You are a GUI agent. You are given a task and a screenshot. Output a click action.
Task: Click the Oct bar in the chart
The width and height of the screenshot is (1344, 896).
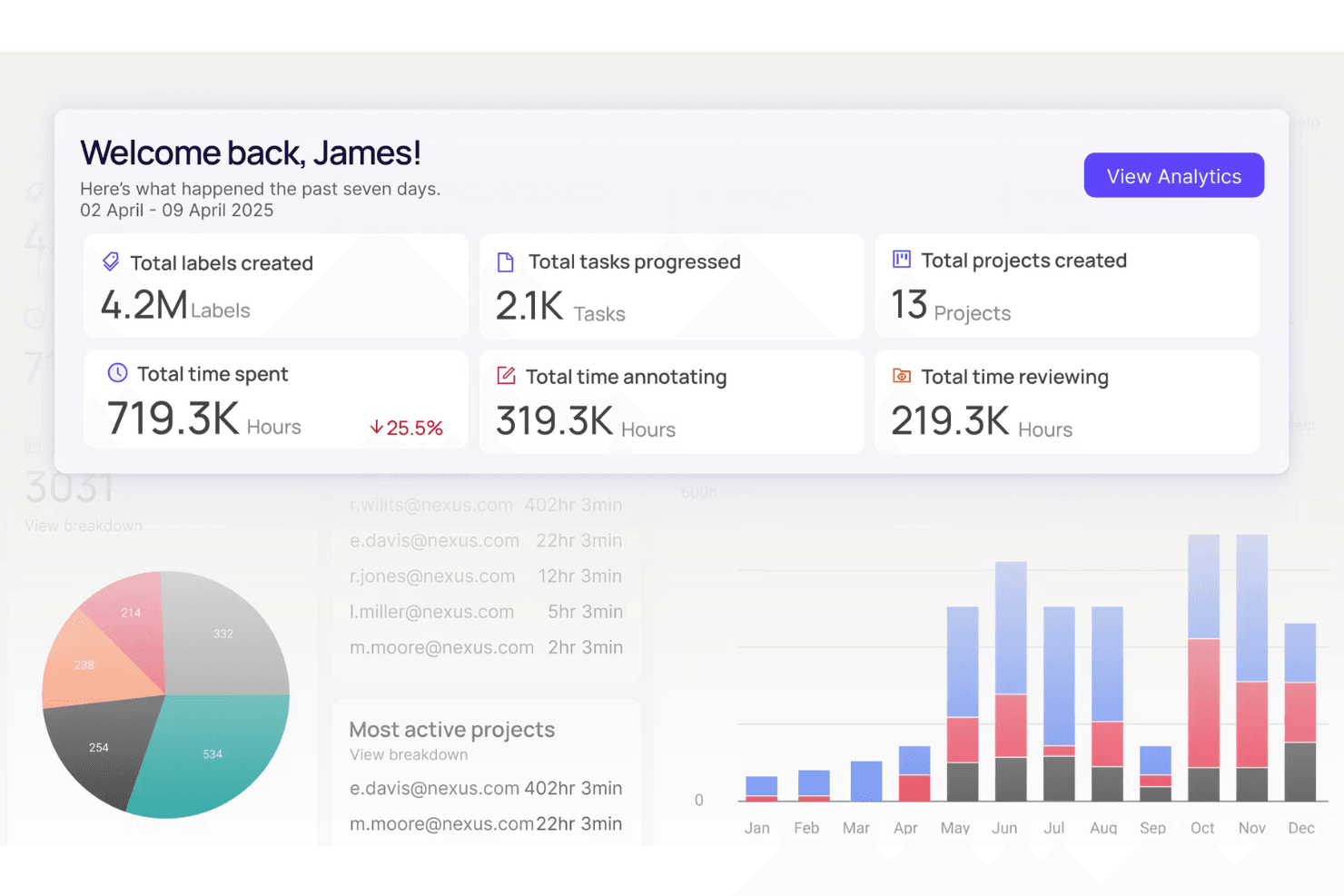coord(1203,667)
